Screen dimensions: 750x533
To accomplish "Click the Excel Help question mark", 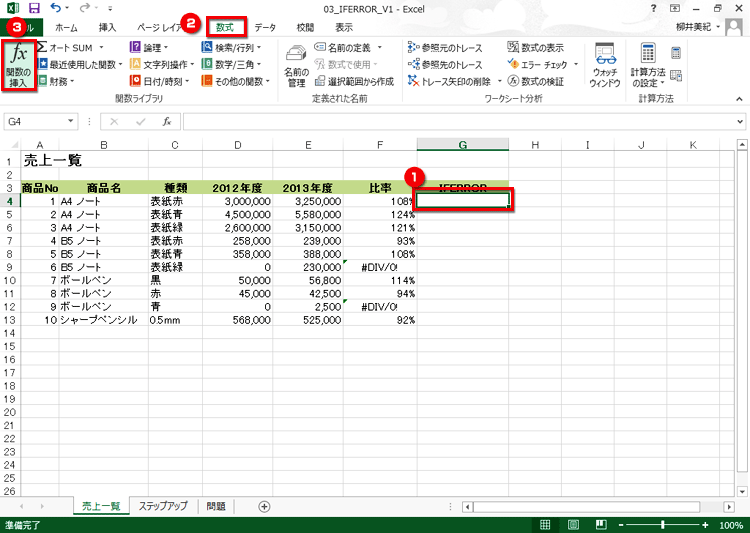I will (x=653, y=8).
